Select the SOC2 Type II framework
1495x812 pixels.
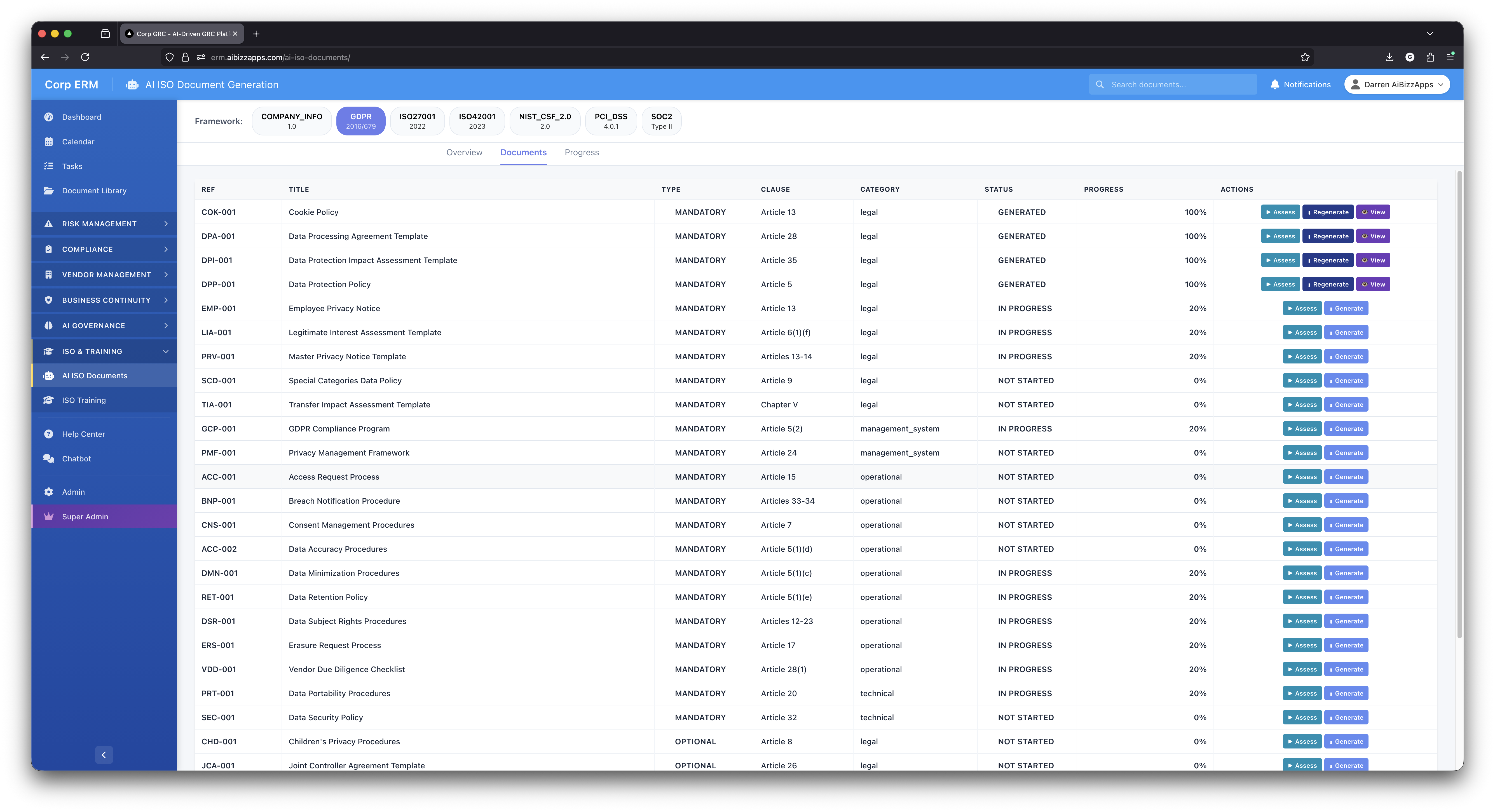coord(661,120)
